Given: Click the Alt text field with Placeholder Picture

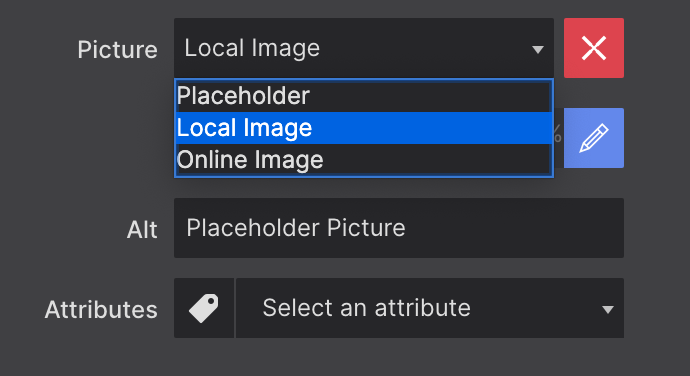Looking at the screenshot, I should pyautogui.click(x=399, y=228).
